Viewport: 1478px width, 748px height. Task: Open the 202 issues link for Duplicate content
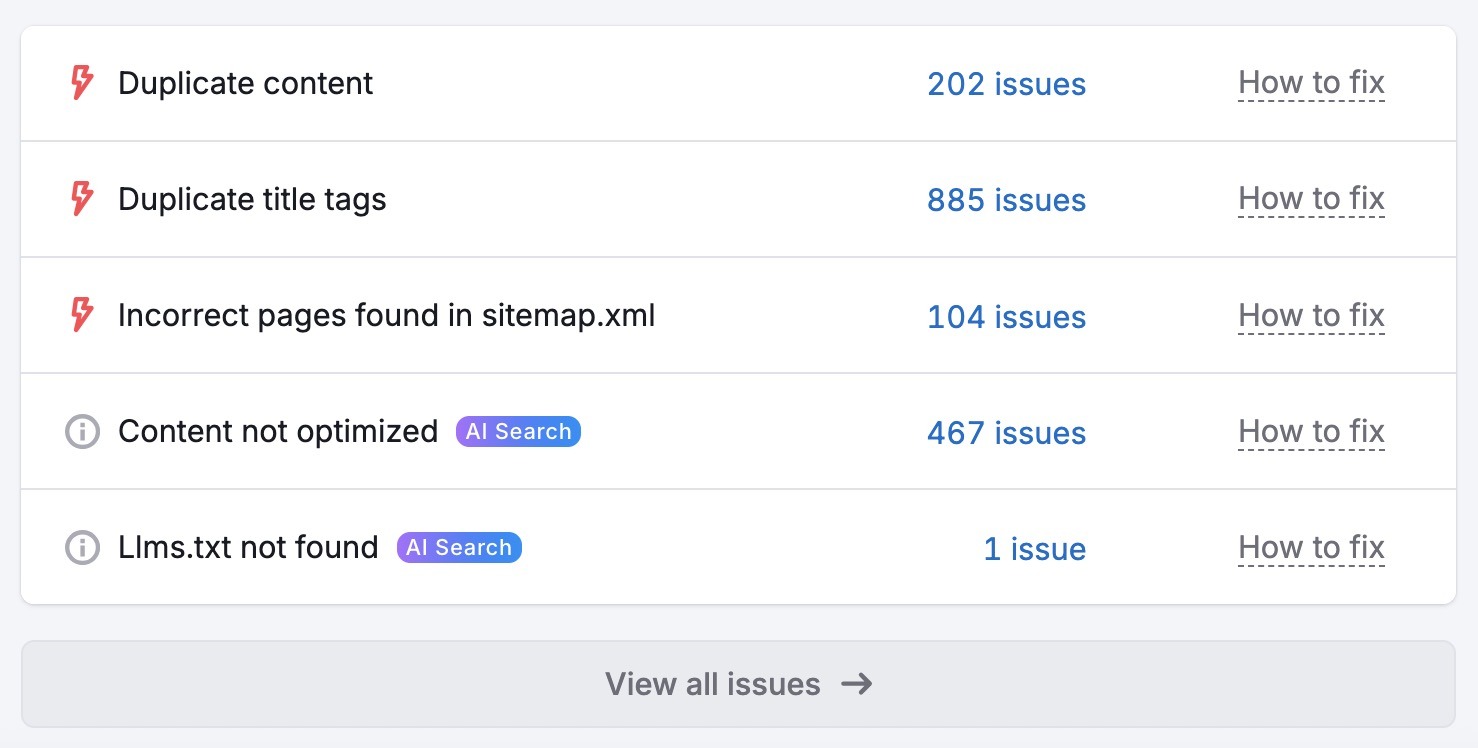(1005, 84)
